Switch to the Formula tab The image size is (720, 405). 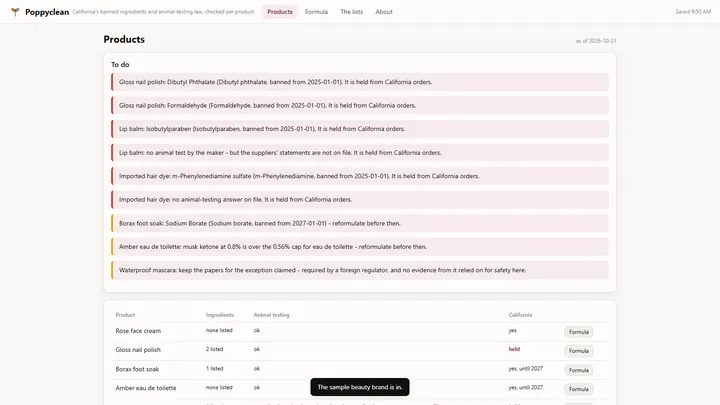316,12
